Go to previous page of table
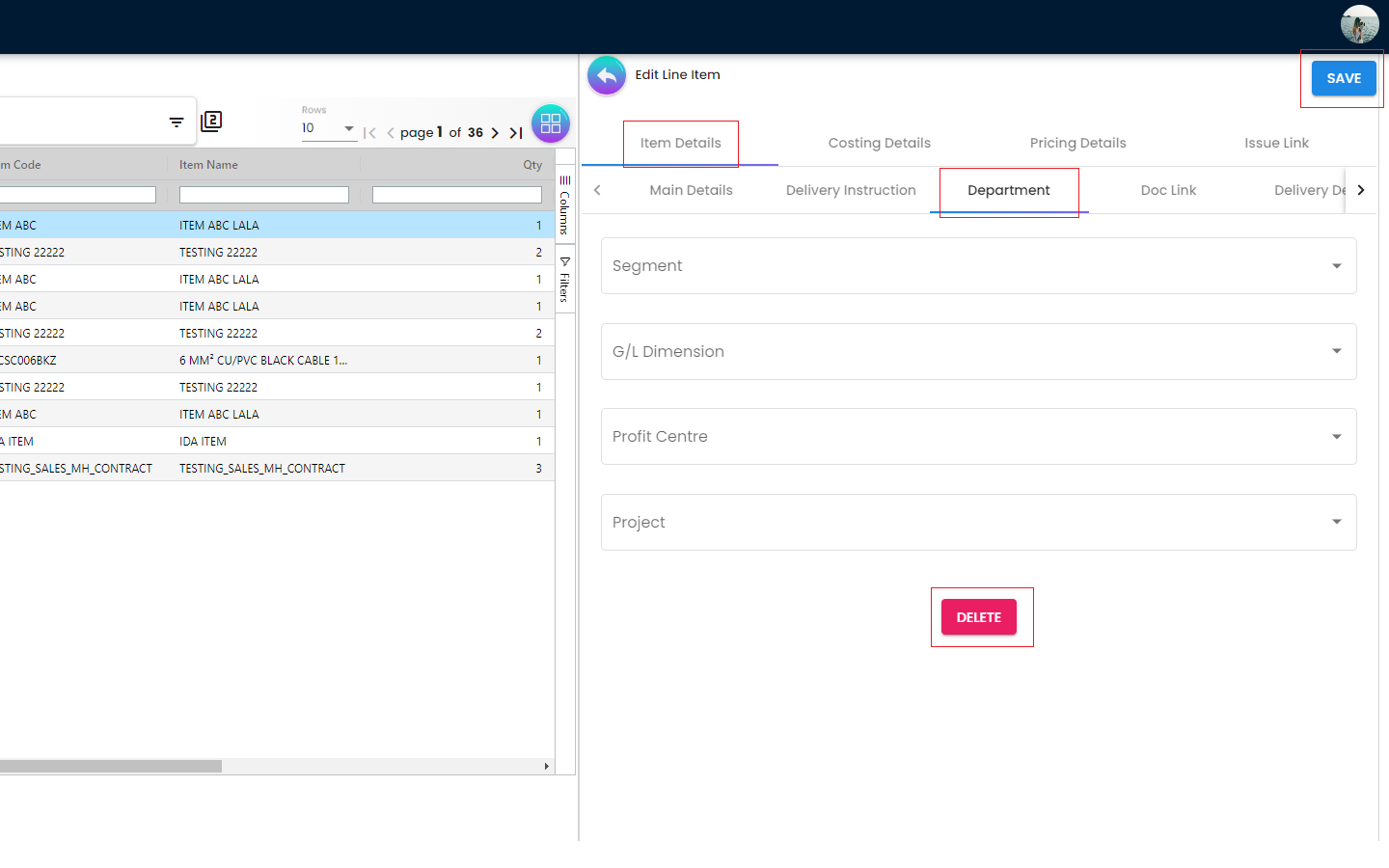The height and width of the screenshot is (868, 1389). point(390,133)
